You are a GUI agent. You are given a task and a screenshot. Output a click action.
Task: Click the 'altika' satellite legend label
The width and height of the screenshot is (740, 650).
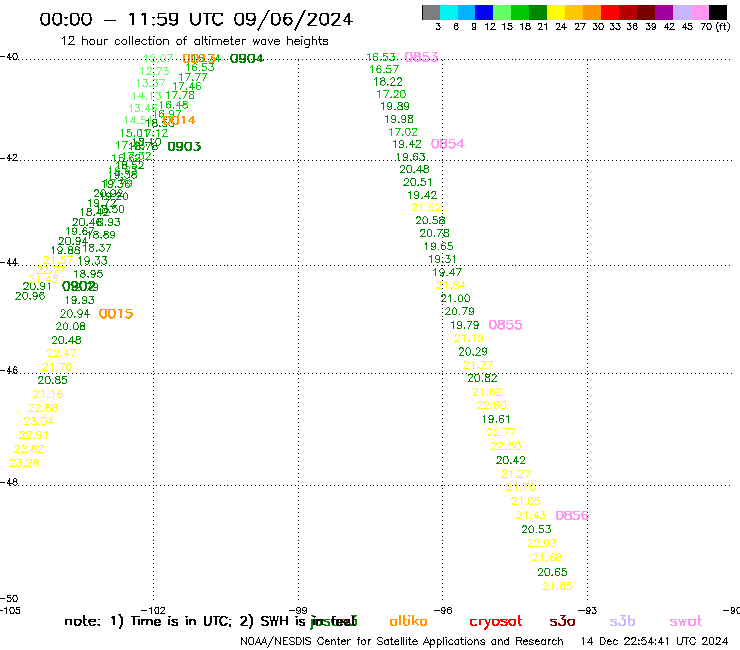[x=408, y=621]
